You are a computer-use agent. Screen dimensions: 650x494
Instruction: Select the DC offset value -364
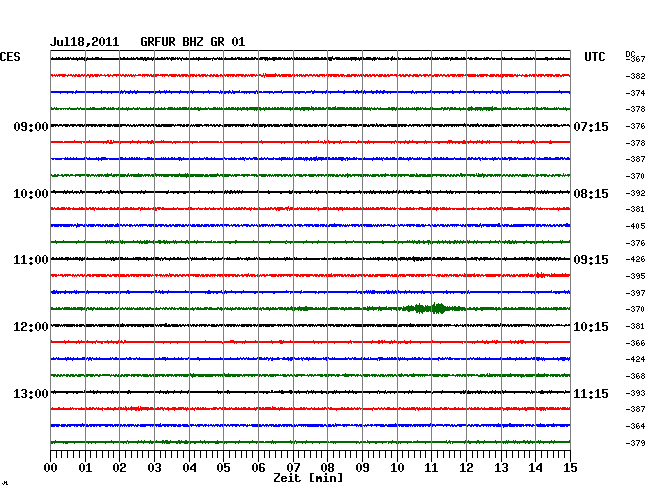coord(635,426)
